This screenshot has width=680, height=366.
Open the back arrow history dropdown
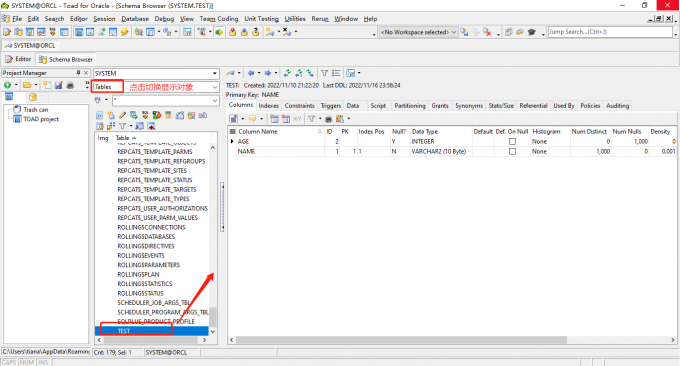259,73
